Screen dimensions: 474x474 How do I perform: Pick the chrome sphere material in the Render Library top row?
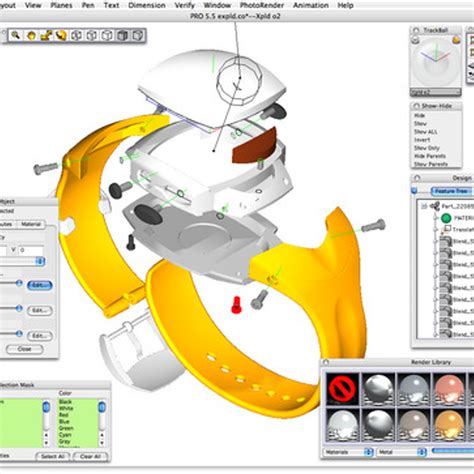[x=378, y=389]
